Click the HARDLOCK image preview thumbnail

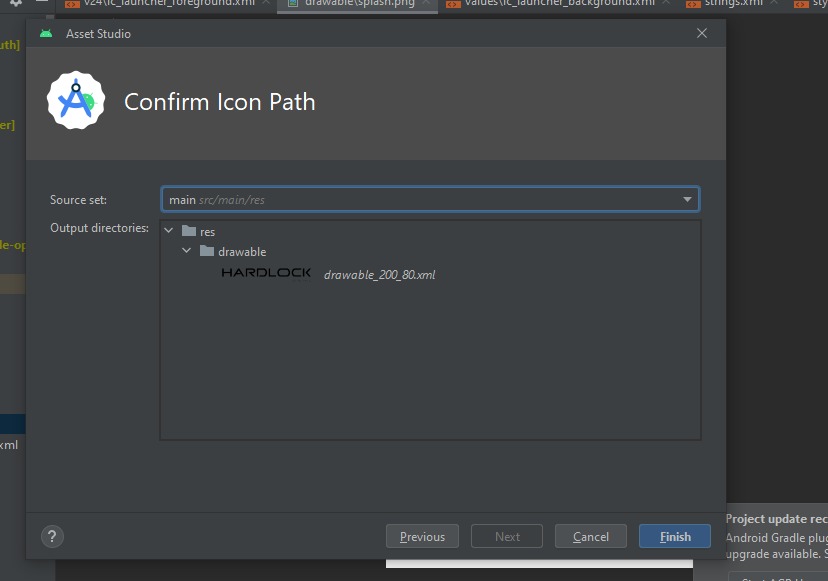click(x=266, y=273)
